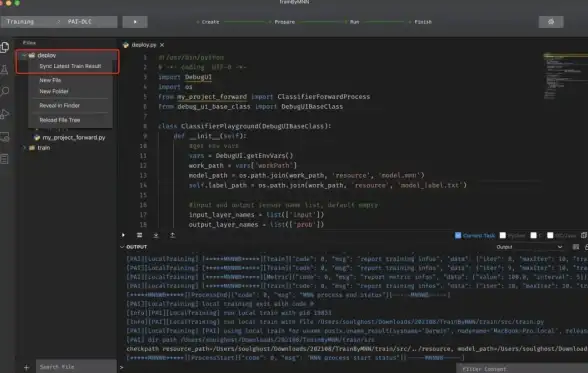Open the Output channel dropdown
Image resolution: width=588 pixels, height=373 pixels.
click(x=530, y=247)
